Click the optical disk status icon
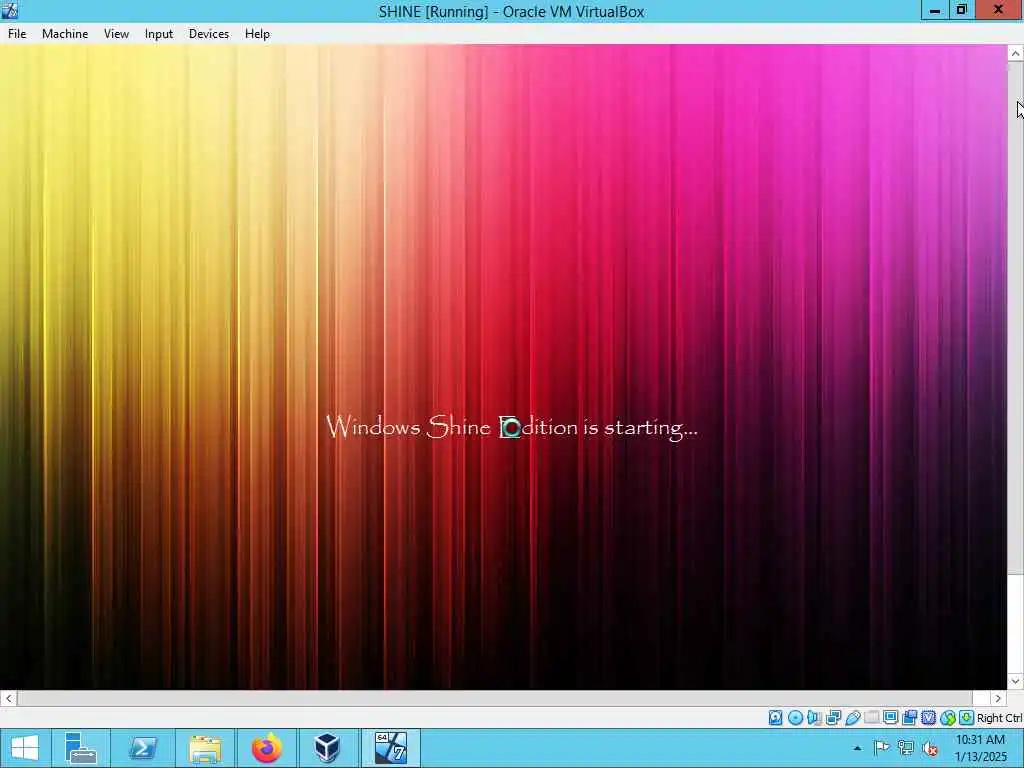 click(795, 718)
